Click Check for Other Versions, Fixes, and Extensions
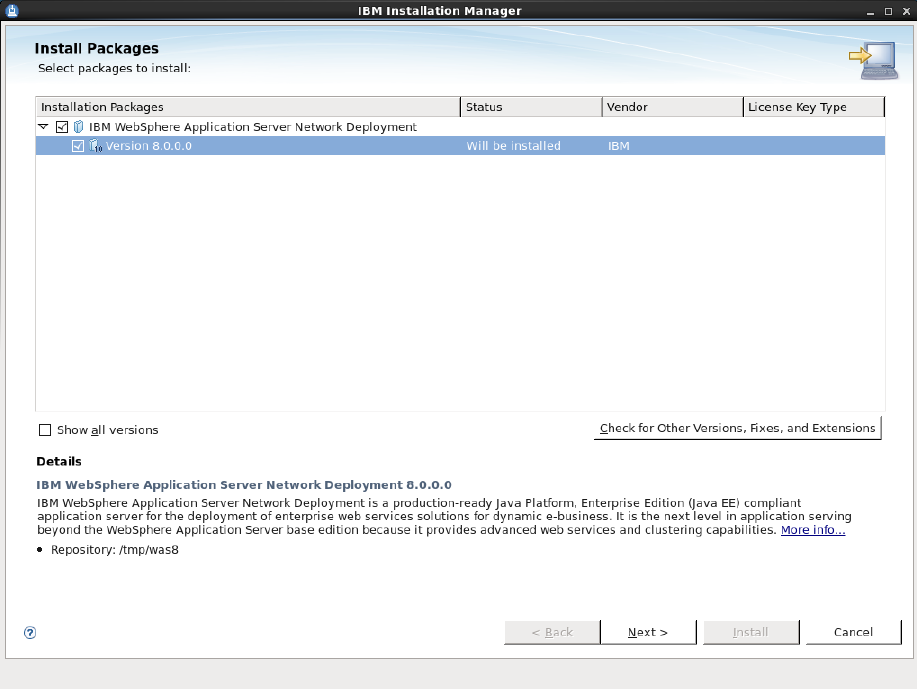This screenshot has height=689, width=917. [737, 428]
